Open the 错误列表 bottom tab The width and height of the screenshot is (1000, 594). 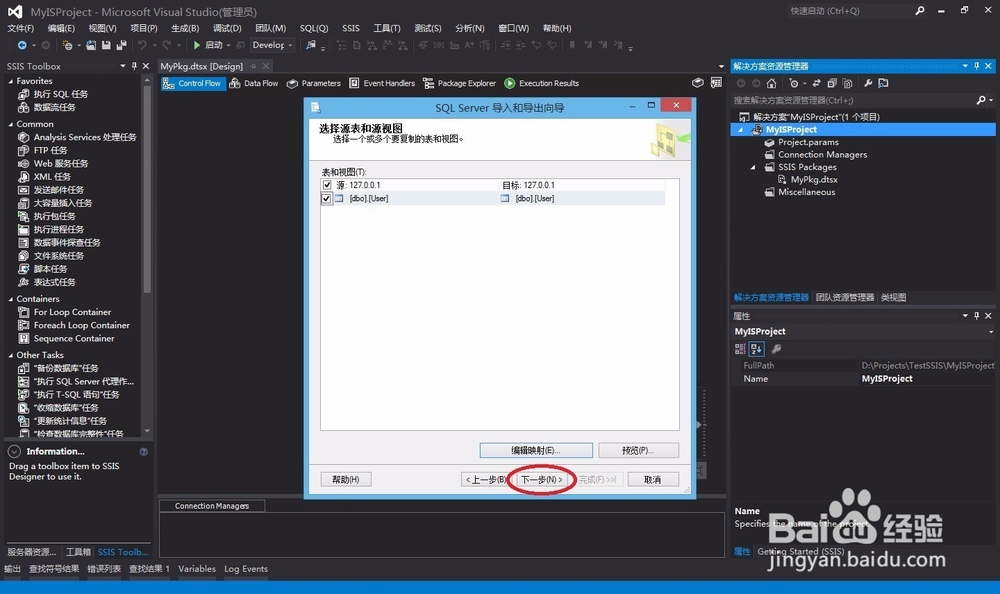click(x=103, y=569)
